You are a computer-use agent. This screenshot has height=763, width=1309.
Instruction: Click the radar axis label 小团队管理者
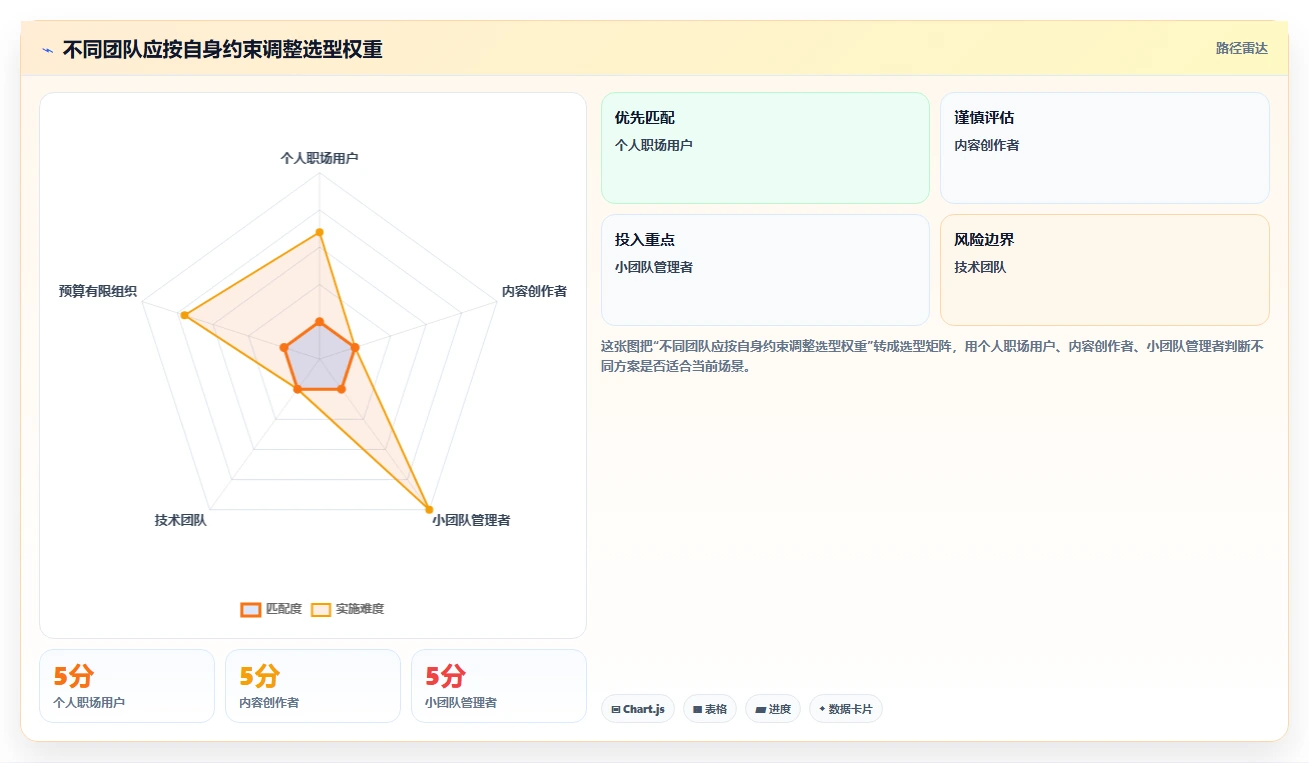pos(471,520)
